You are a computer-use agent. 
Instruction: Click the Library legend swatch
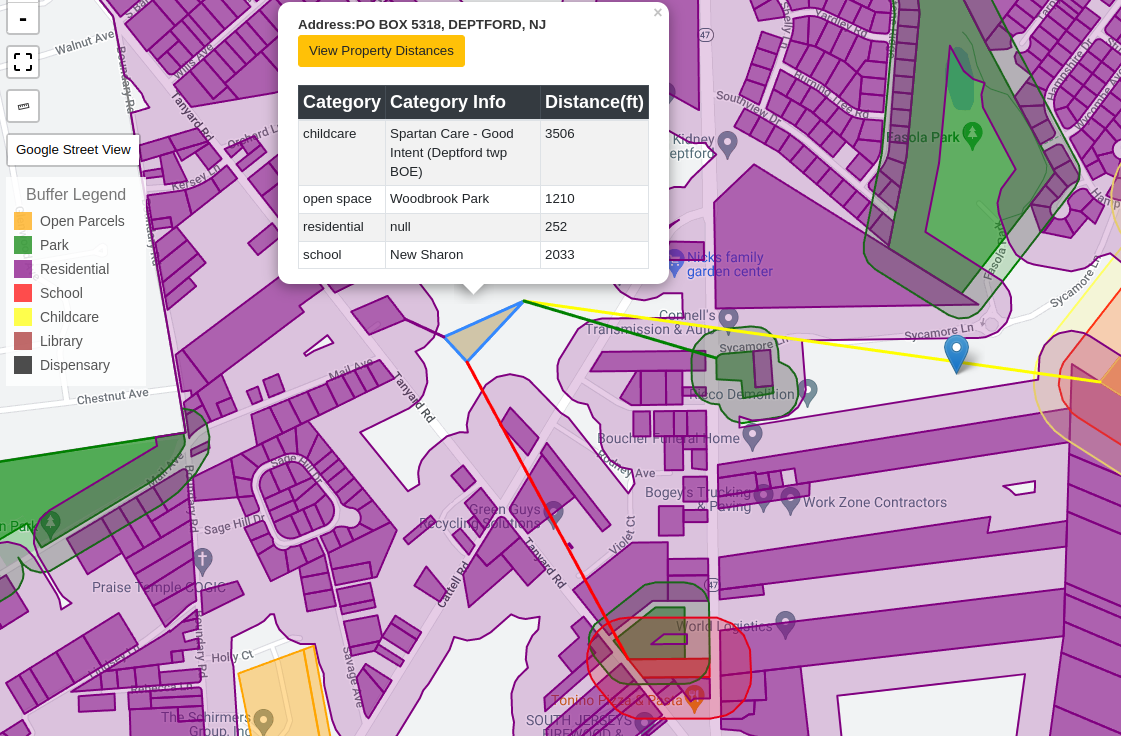[23, 341]
